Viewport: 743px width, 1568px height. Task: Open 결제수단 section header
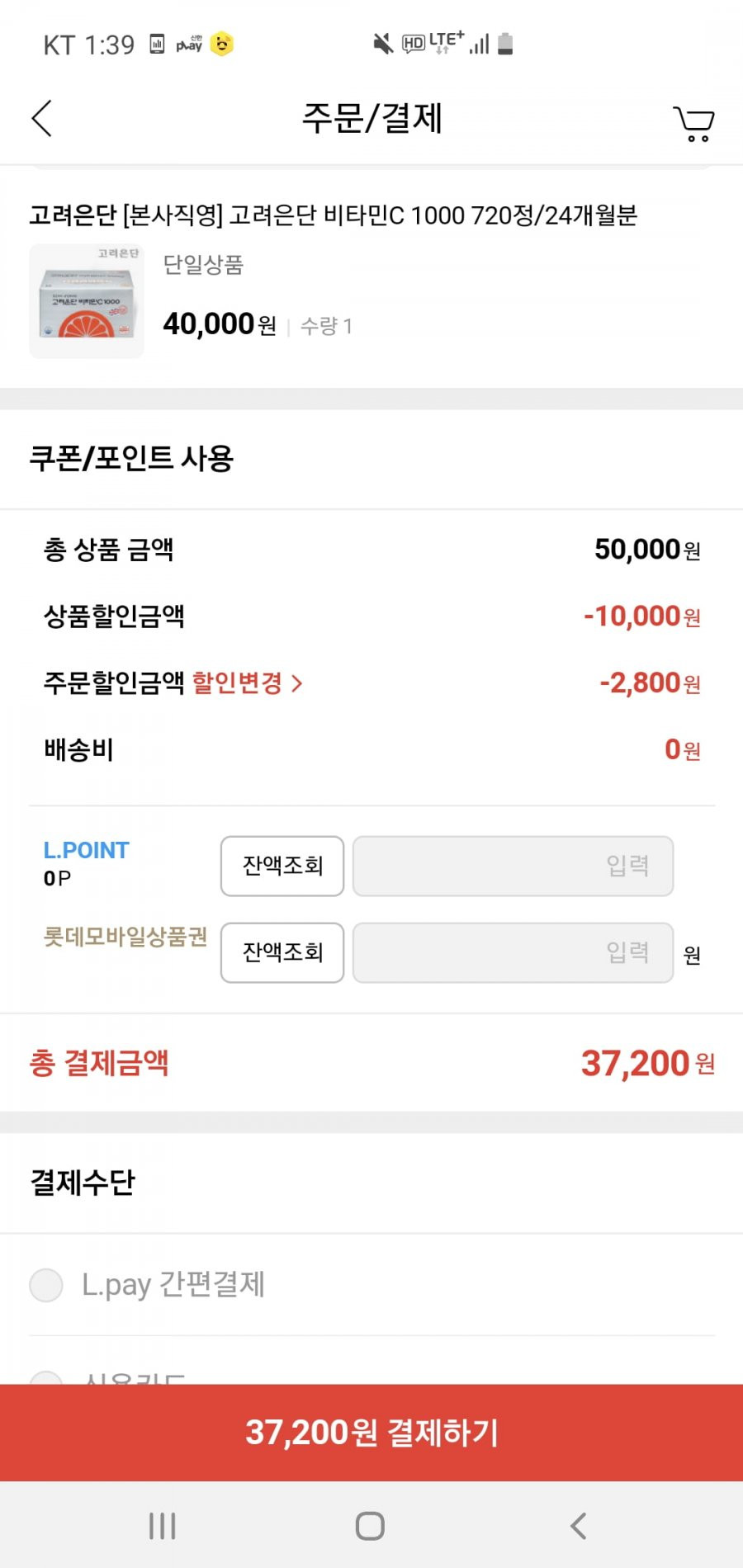[x=83, y=1182]
